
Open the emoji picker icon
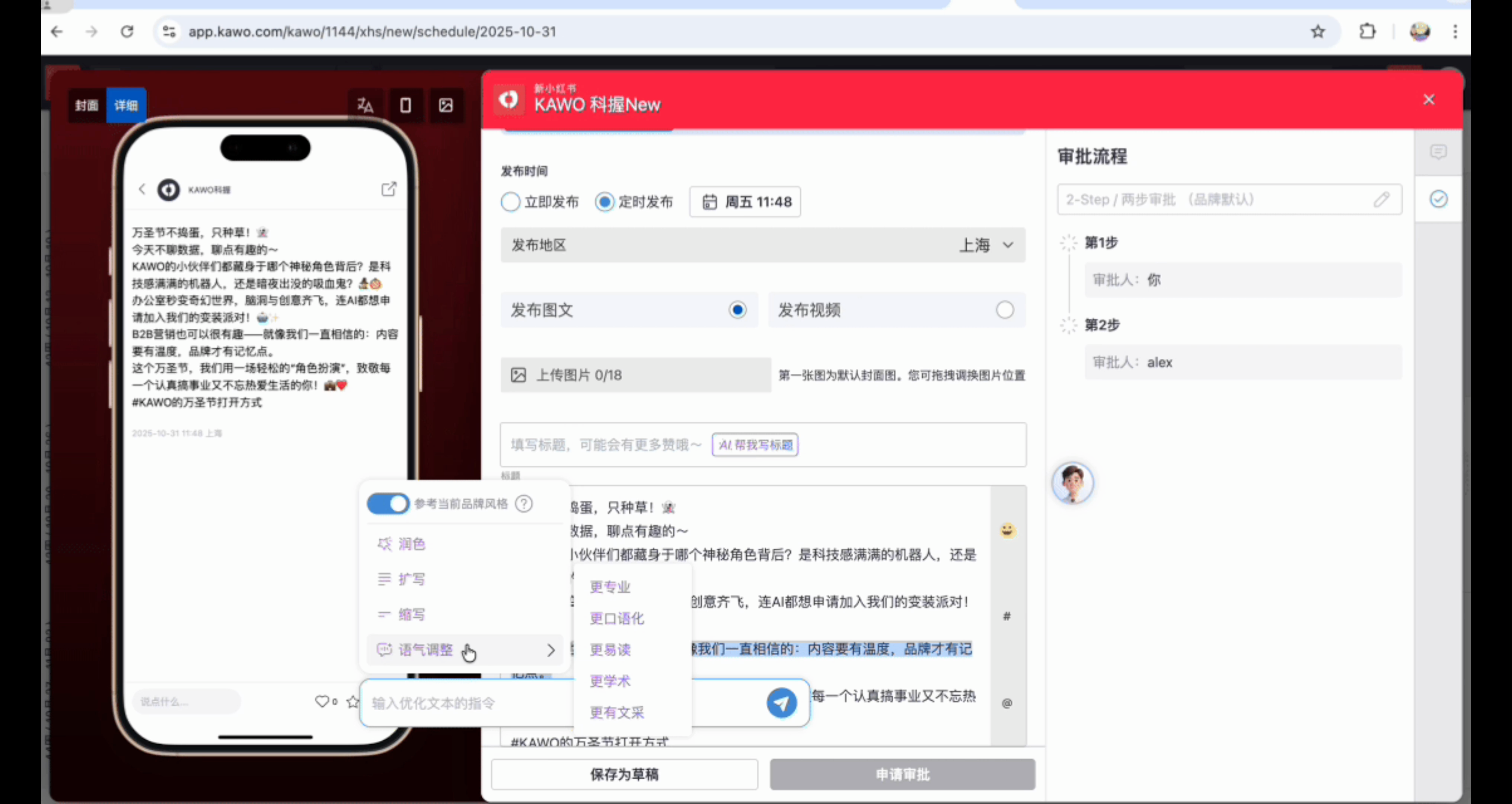coord(1007,530)
